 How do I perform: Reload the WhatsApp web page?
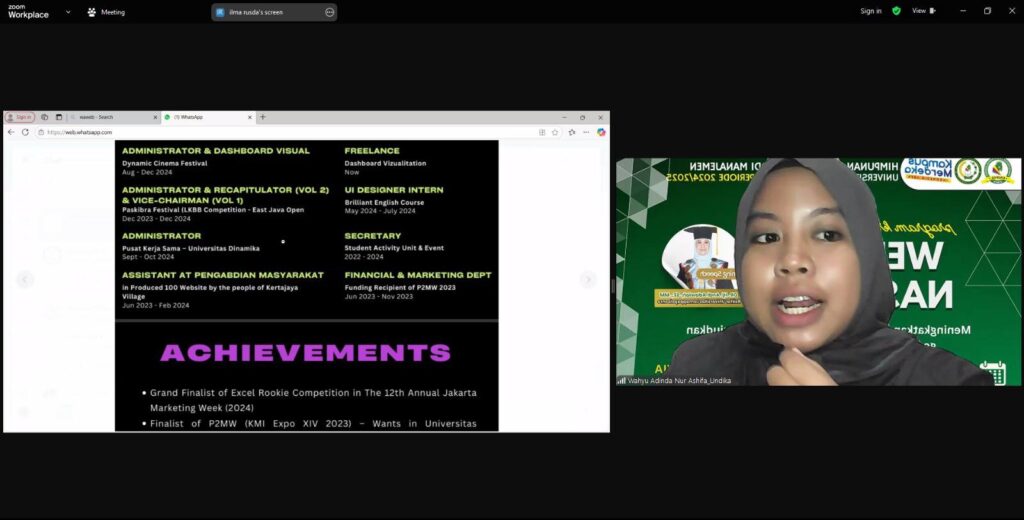click(x=25, y=132)
